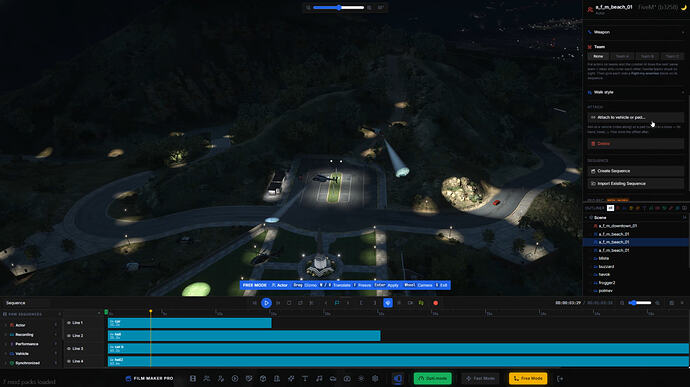Select the All filter in outliner
690x387 pixels.
(610, 208)
